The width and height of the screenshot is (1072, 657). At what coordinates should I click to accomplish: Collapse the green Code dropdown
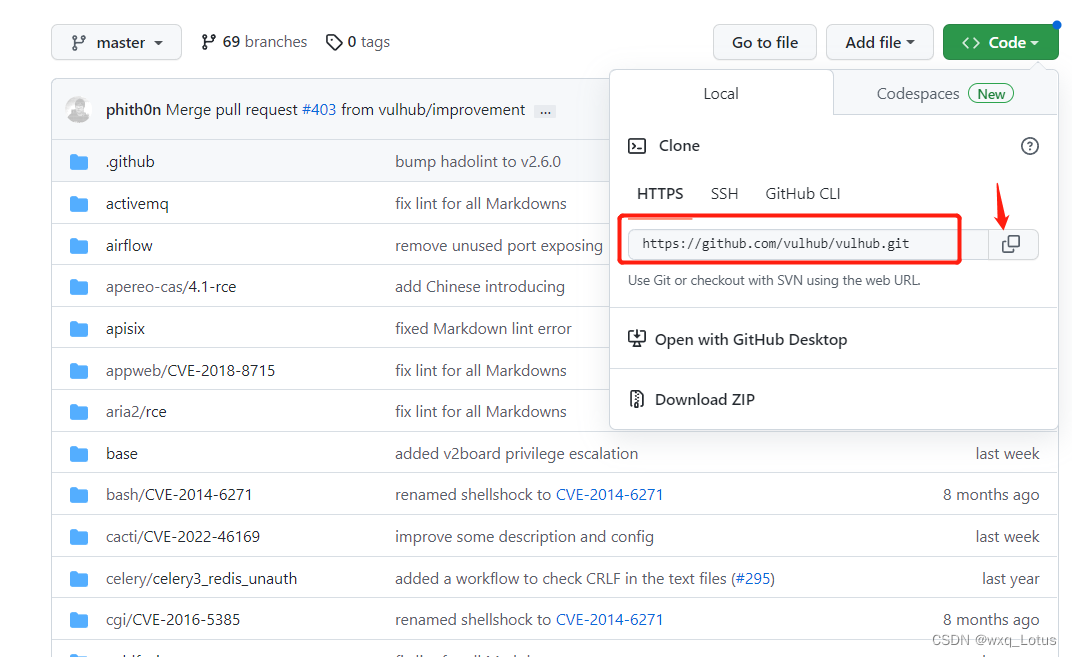click(1000, 42)
